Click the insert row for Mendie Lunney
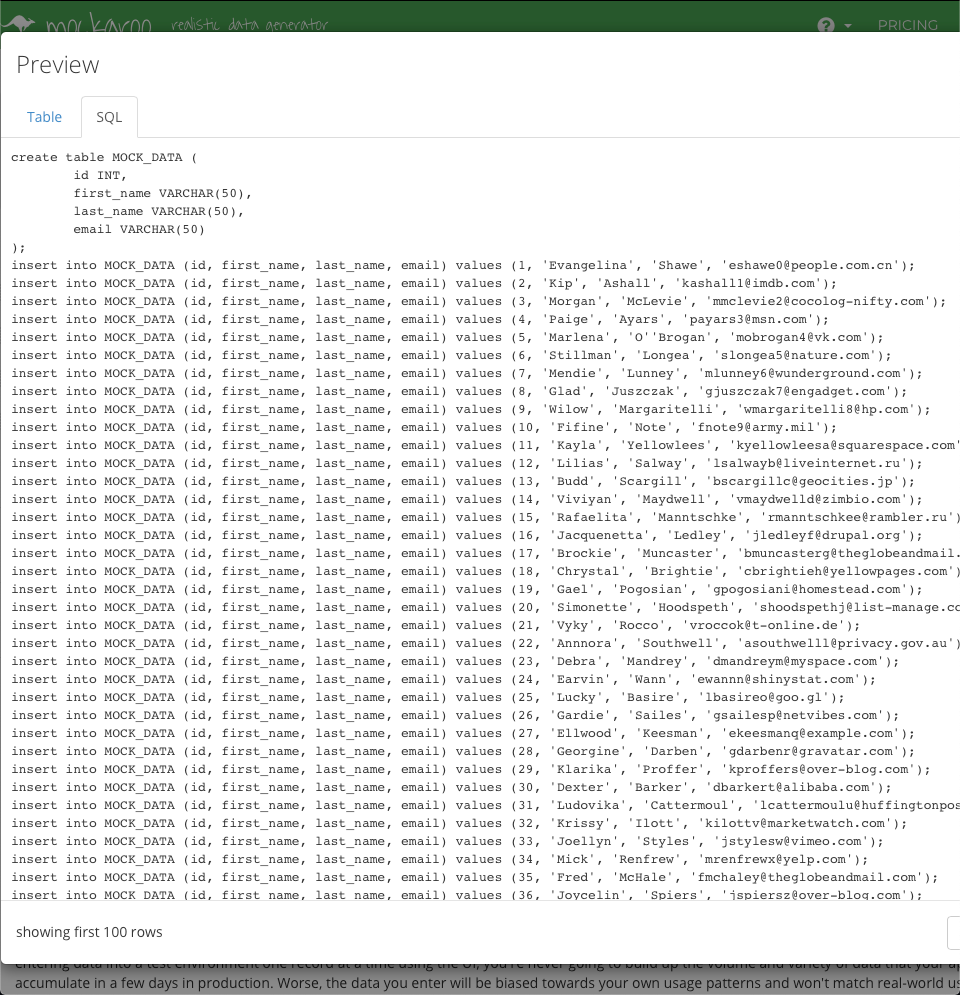Image resolution: width=960 pixels, height=995 pixels. click(x=467, y=373)
